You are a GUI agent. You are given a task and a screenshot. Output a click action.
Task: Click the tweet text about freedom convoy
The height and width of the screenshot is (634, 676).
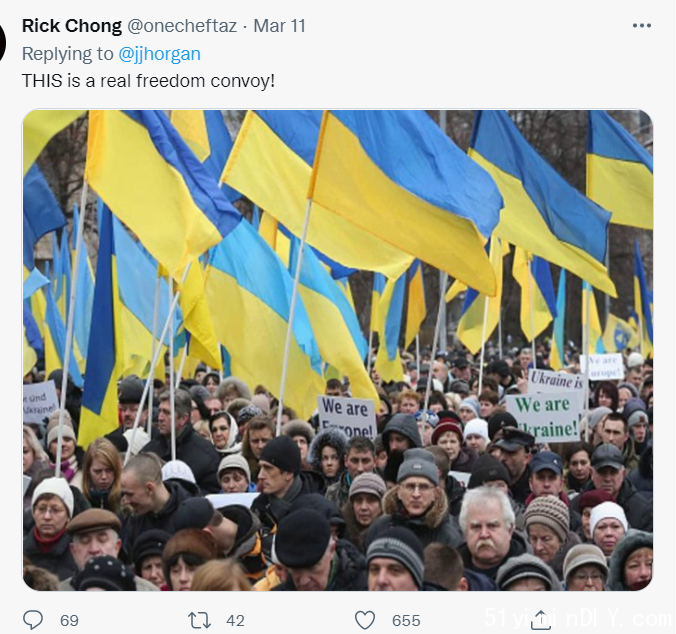(x=148, y=81)
